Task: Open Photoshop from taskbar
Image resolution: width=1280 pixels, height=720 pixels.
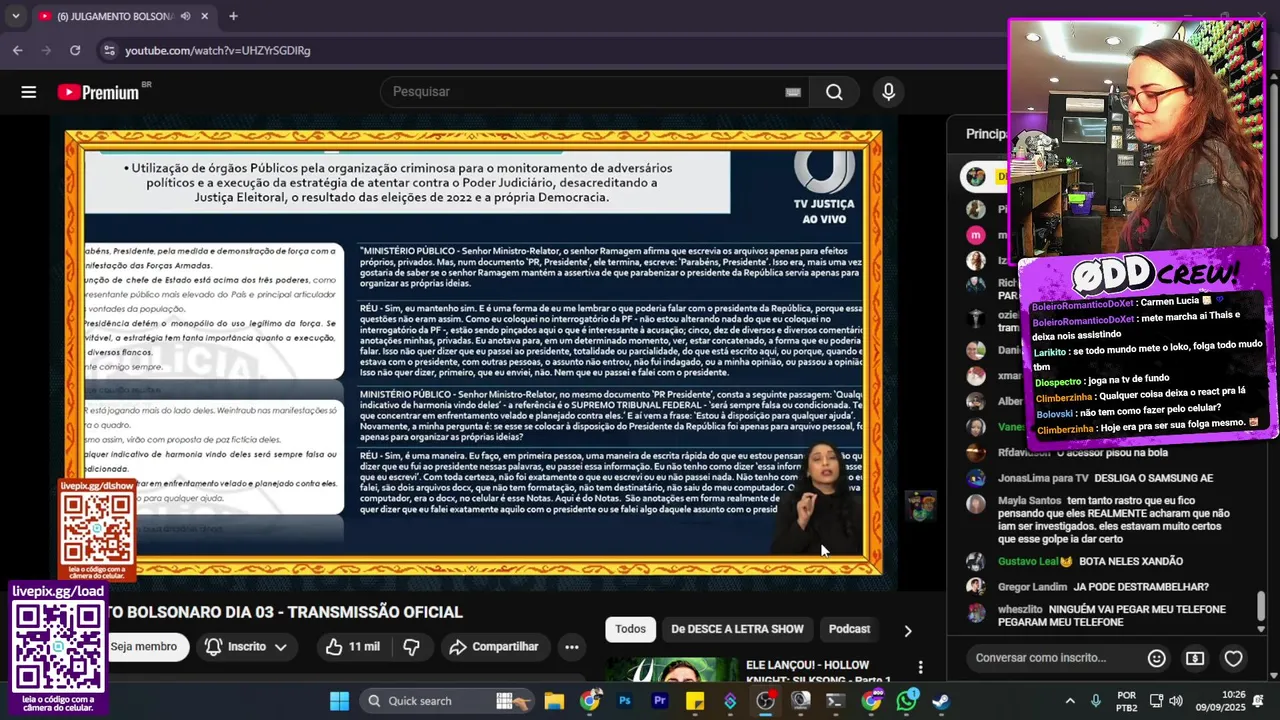Action: coord(625,701)
